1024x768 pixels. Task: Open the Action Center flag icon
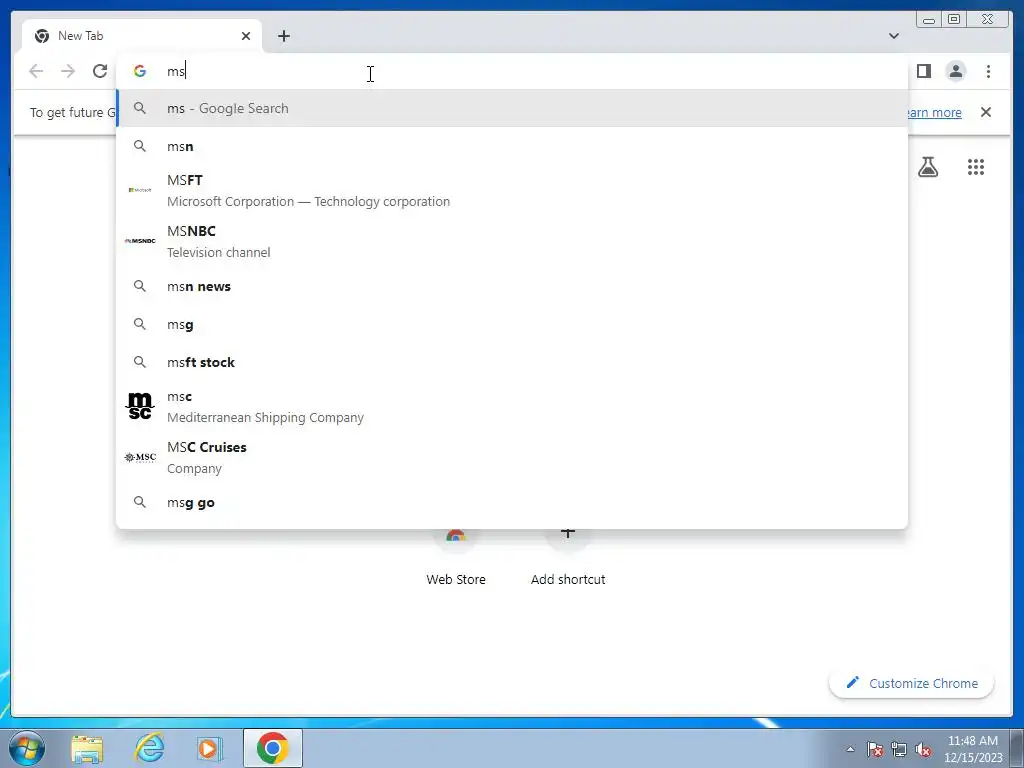875,749
